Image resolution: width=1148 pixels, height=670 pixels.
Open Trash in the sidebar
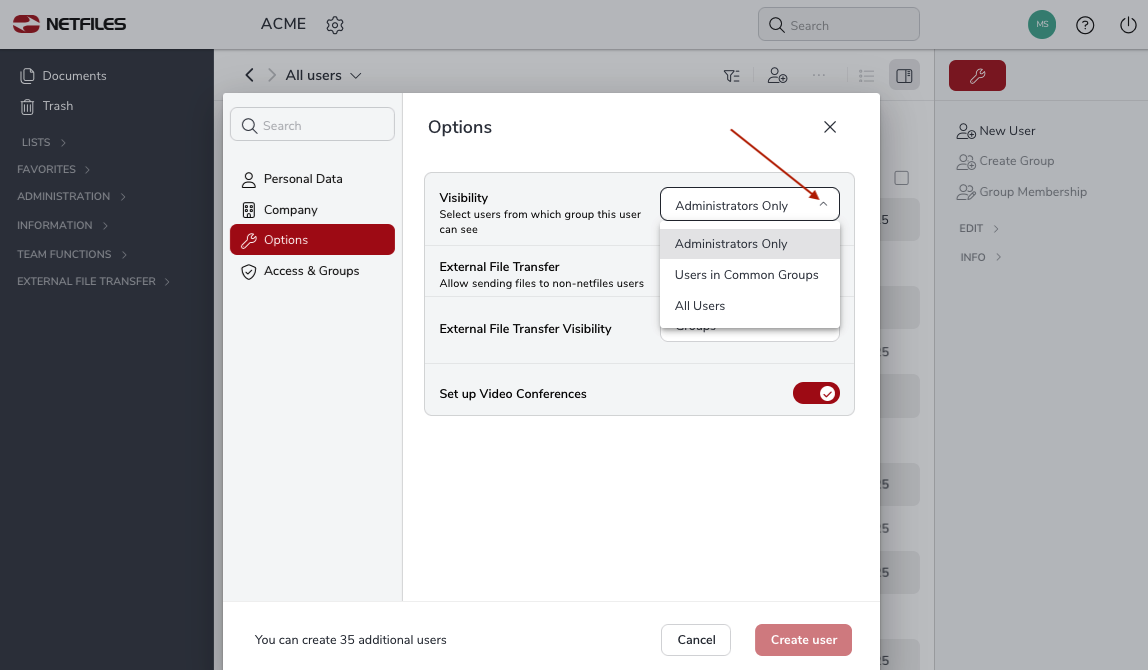pos(47,106)
